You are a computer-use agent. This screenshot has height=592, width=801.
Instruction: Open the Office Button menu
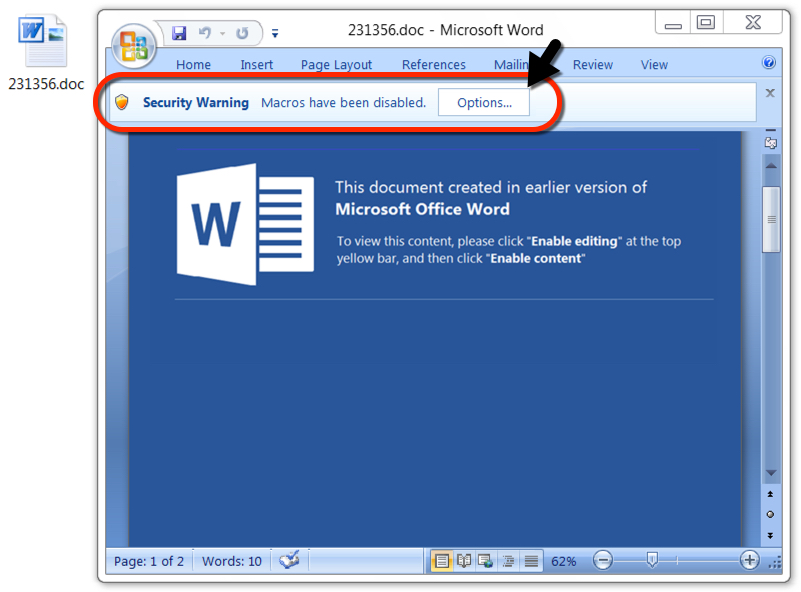coord(134,46)
